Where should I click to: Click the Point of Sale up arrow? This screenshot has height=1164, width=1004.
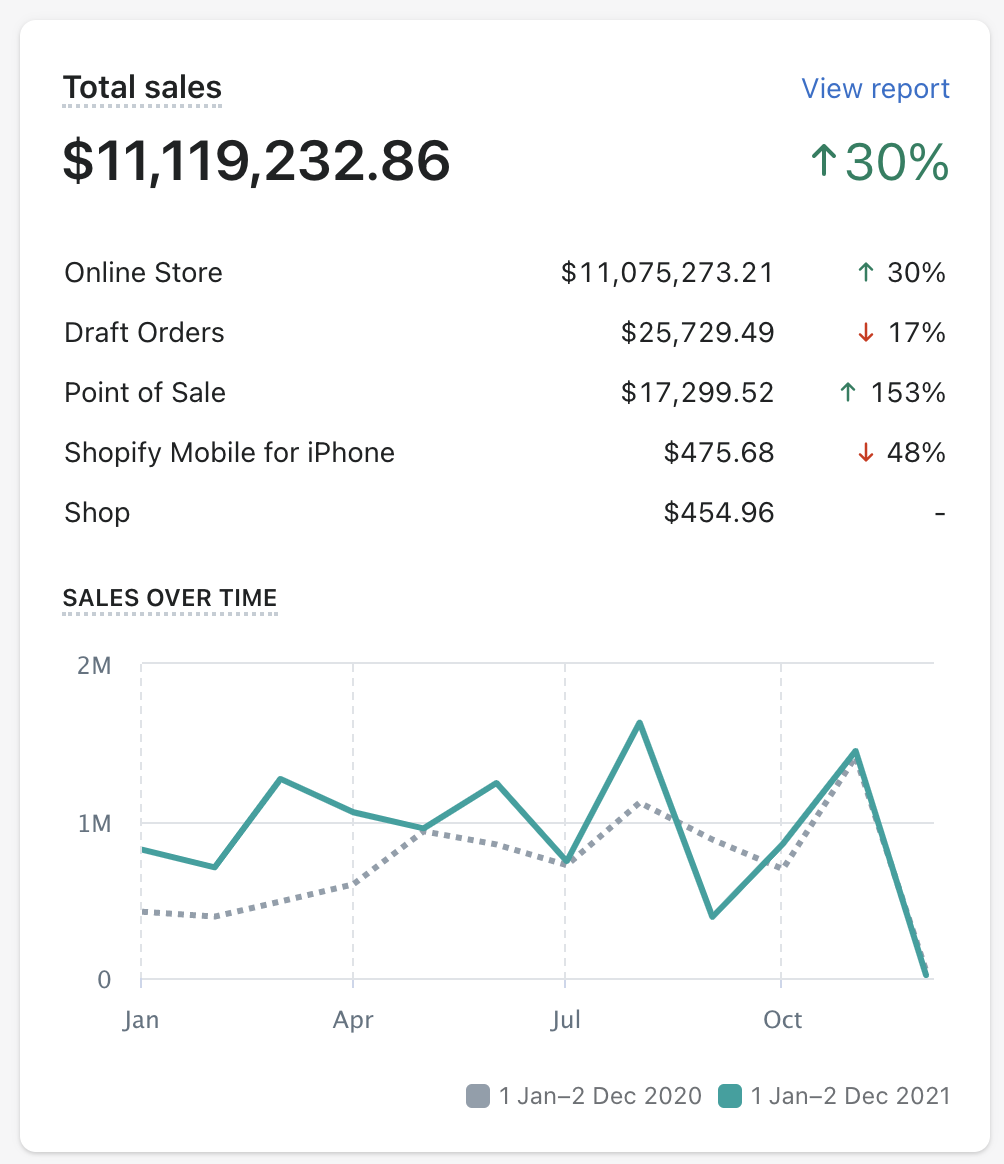(x=848, y=393)
